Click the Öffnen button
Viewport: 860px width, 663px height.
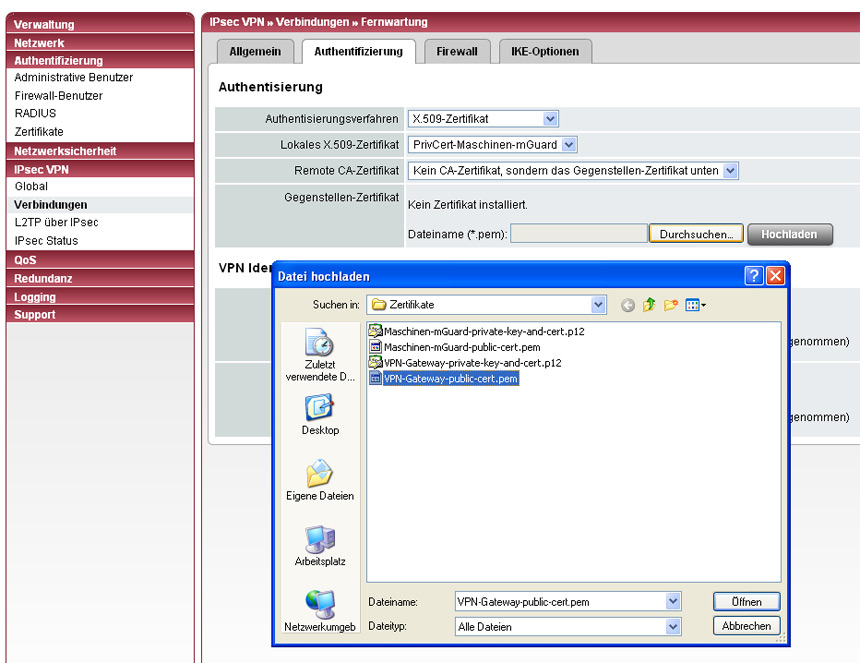pos(746,602)
